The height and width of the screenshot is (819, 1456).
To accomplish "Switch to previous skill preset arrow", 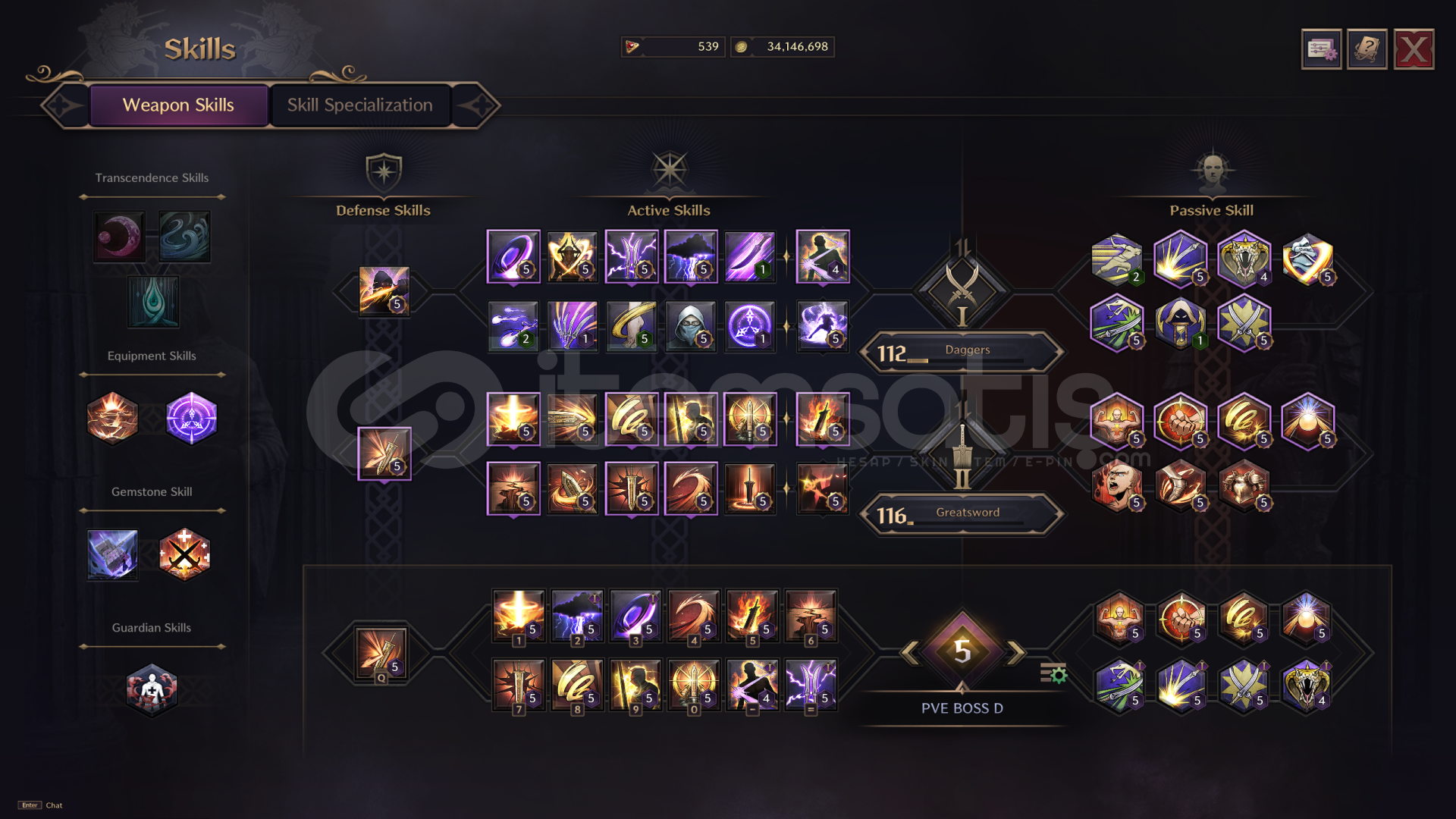I will [909, 651].
